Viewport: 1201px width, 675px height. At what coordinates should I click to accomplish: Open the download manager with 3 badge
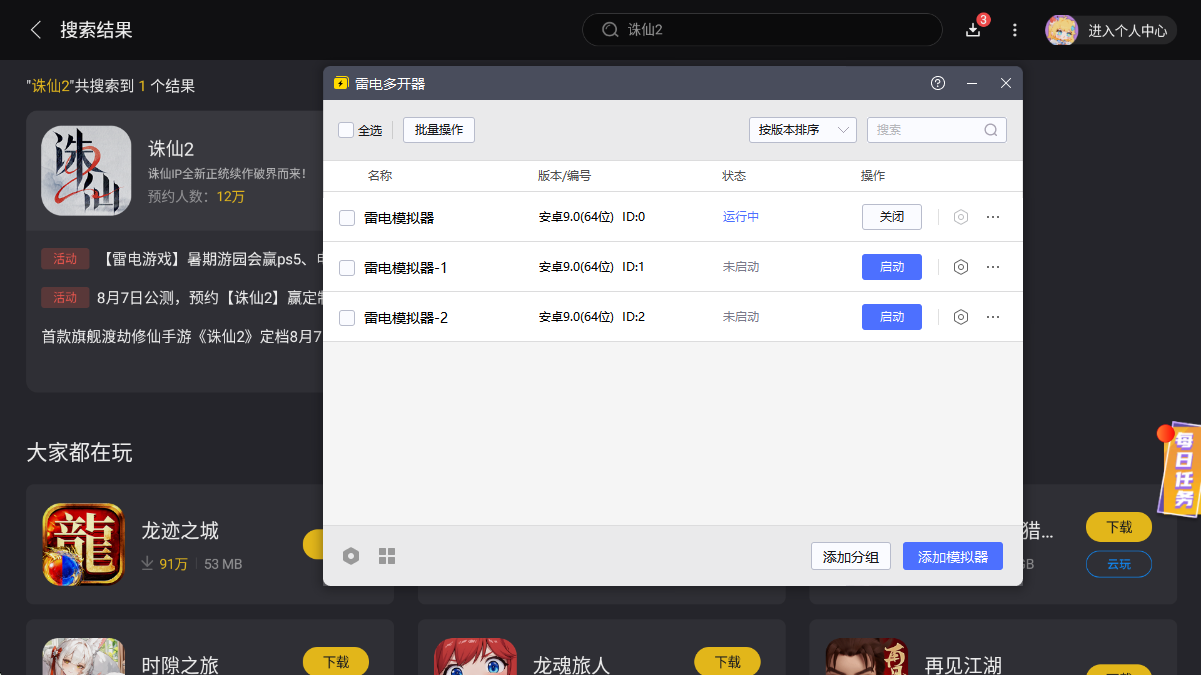point(974,29)
